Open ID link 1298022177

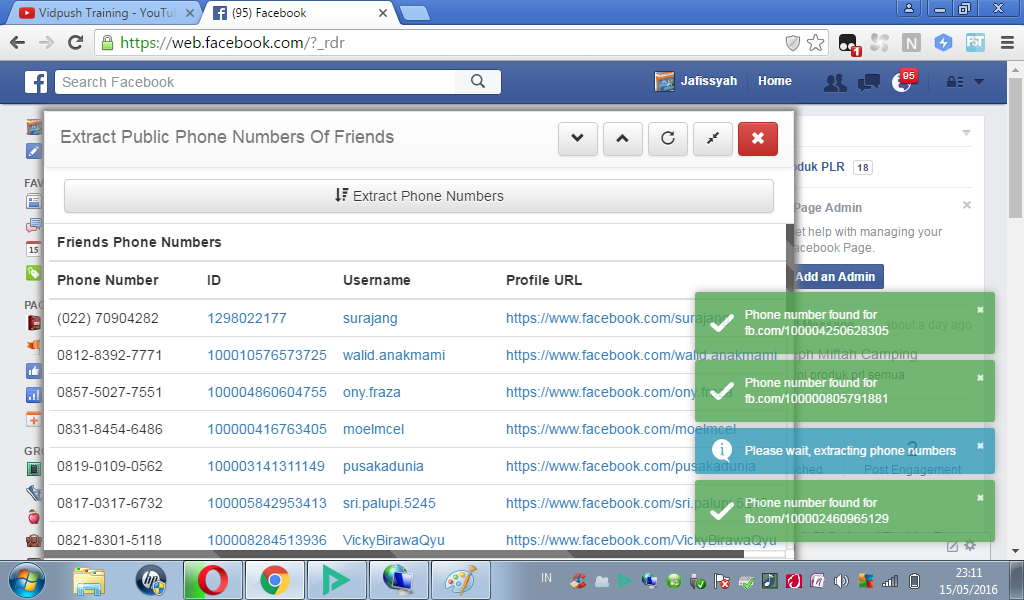click(x=247, y=318)
